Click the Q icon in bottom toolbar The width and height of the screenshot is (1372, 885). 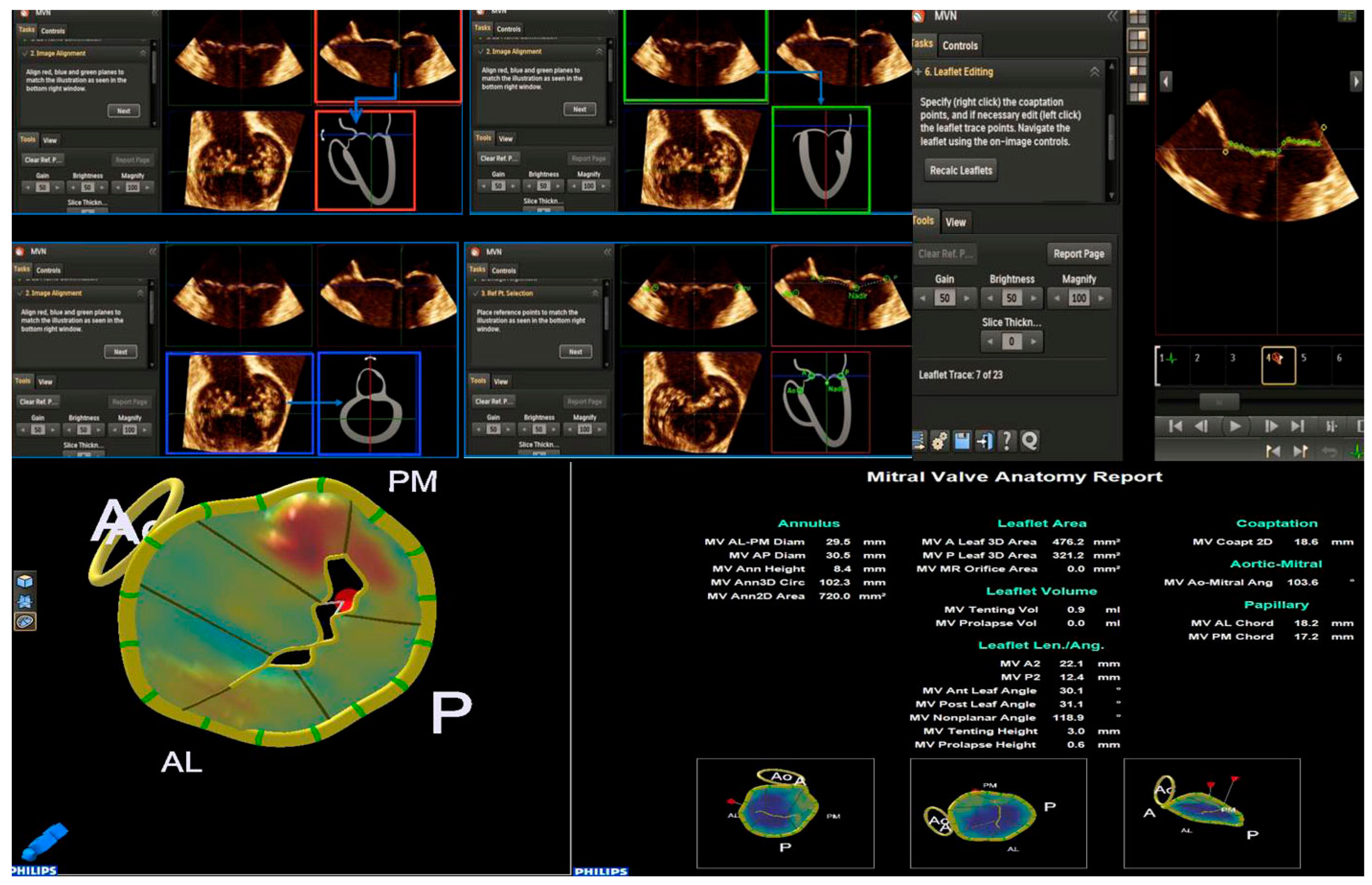[1029, 441]
